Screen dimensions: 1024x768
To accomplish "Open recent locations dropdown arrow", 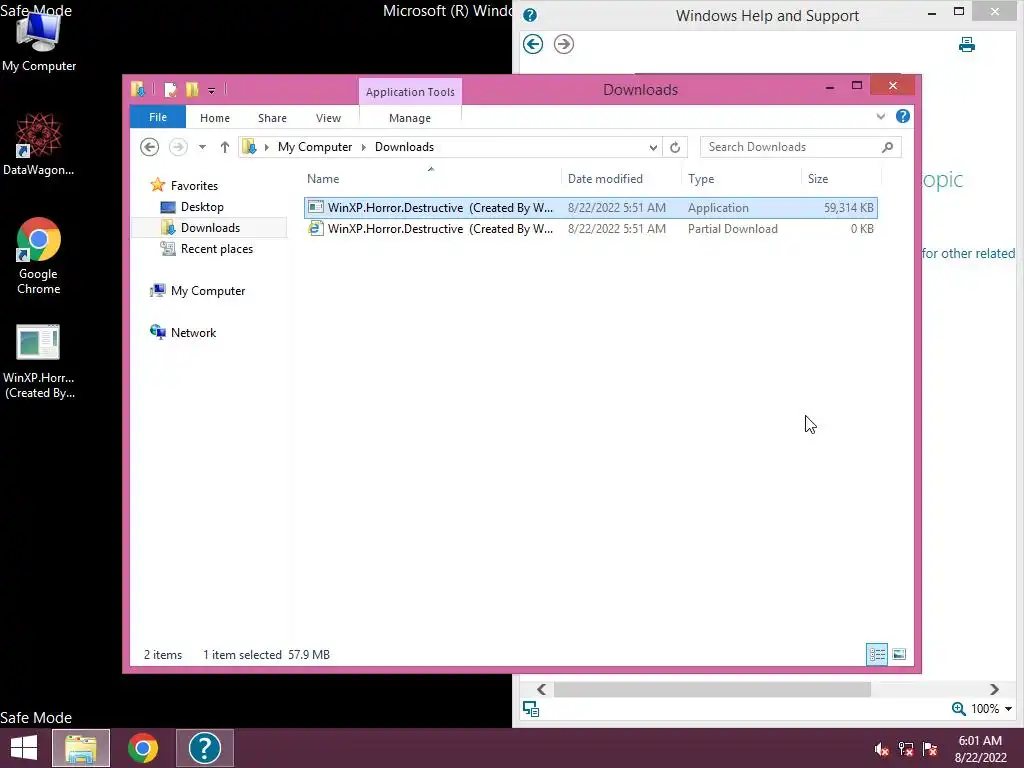I will (x=202, y=147).
